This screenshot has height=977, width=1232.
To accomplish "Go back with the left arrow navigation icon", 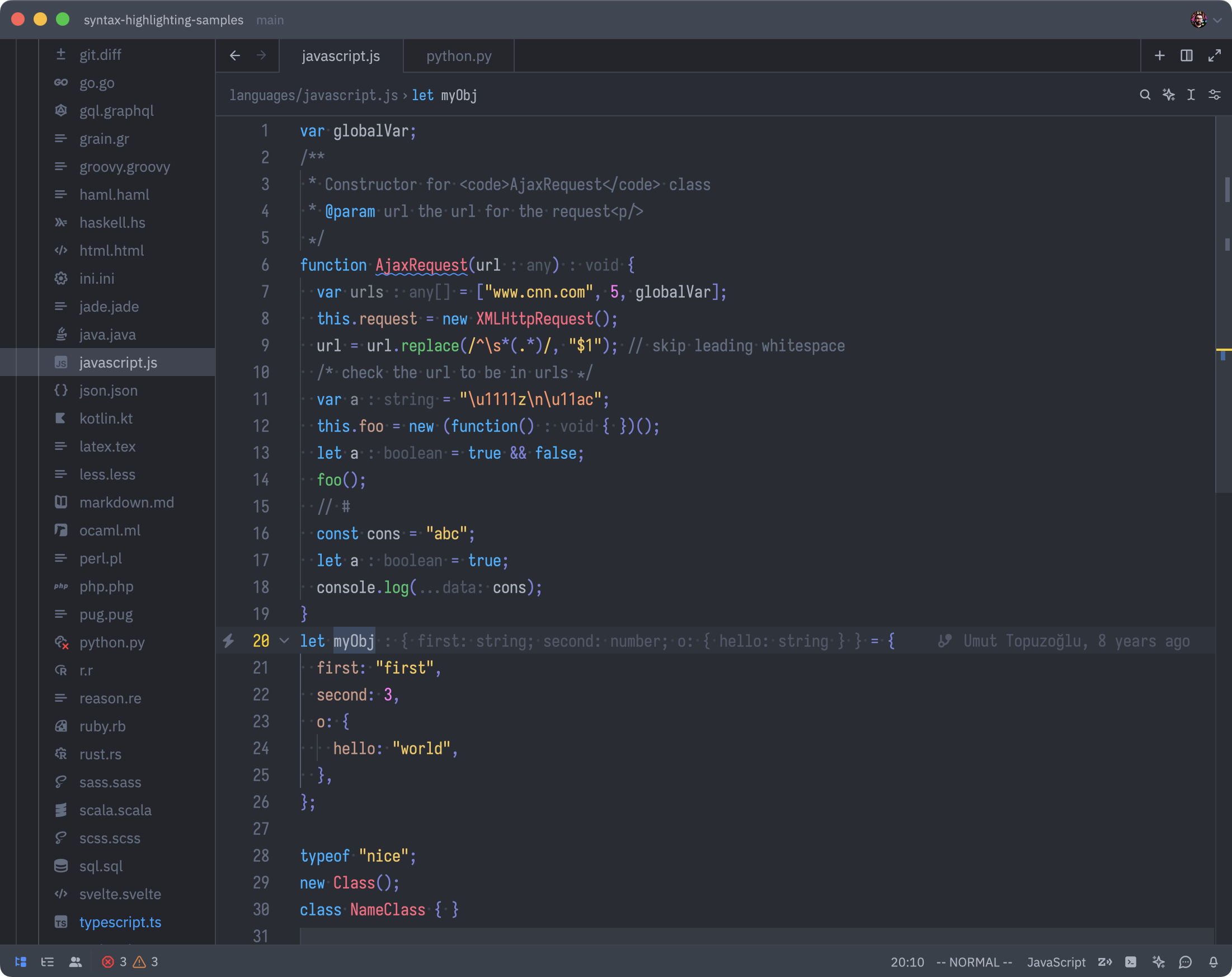I will pyautogui.click(x=235, y=55).
